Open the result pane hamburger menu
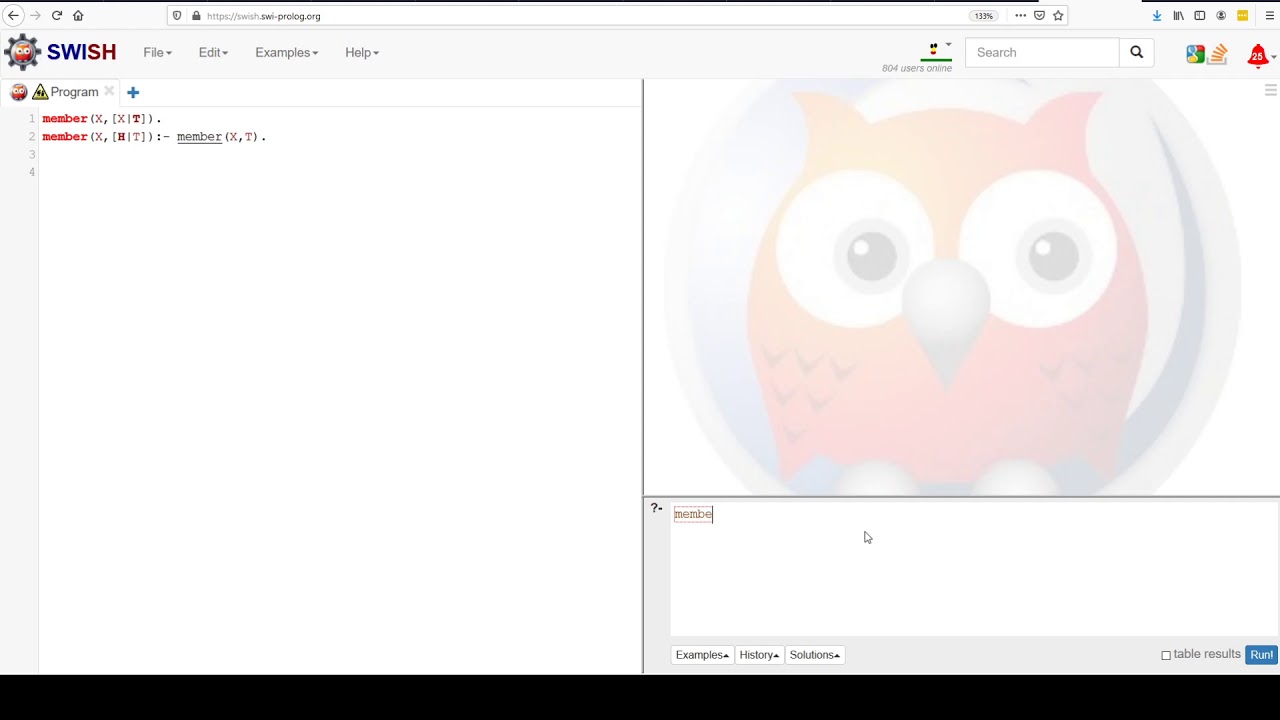The image size is (1280, 720). tap(1271, 90)
